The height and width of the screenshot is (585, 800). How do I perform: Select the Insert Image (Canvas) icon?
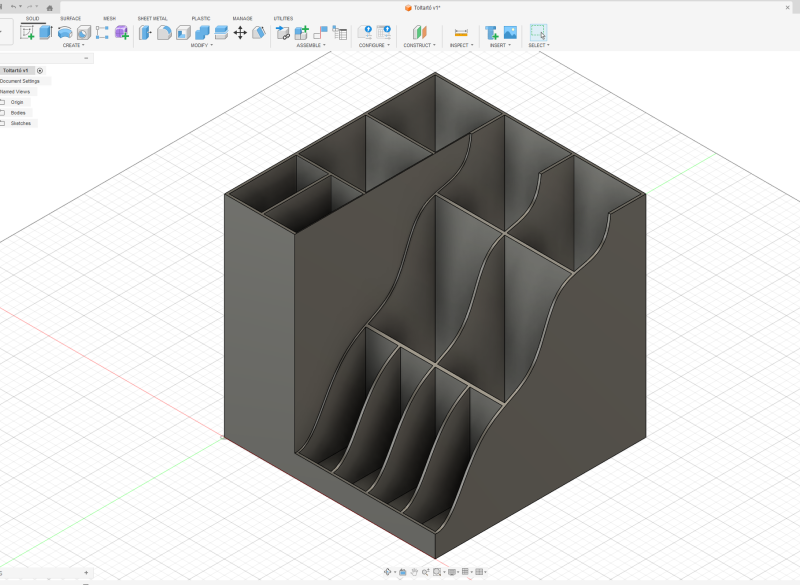coord(510,32)
